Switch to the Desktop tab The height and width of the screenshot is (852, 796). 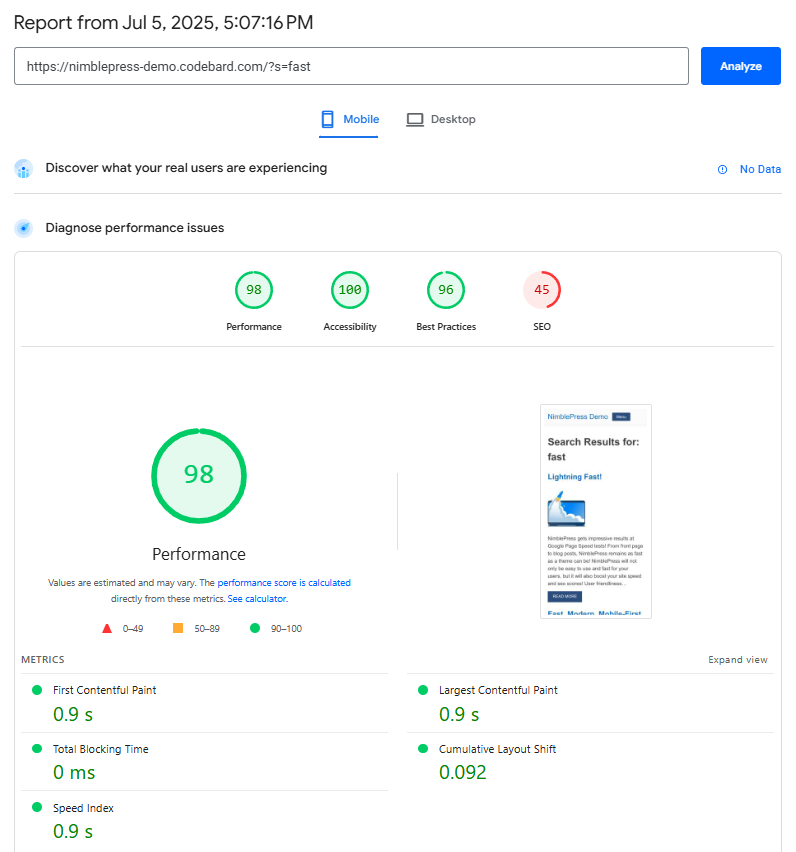[x=441, y=119]
